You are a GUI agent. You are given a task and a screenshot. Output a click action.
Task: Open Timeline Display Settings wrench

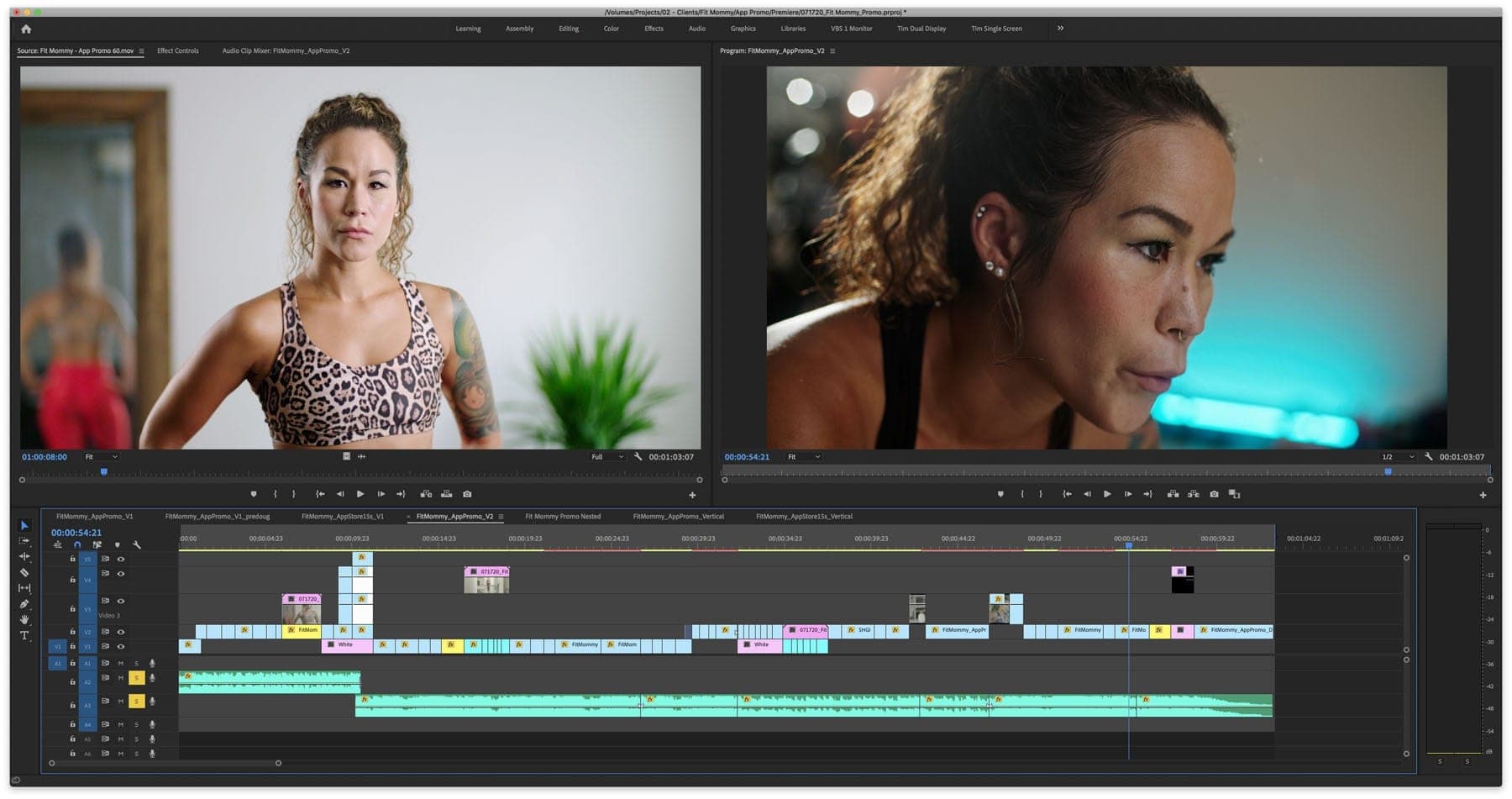coord(137,544)
